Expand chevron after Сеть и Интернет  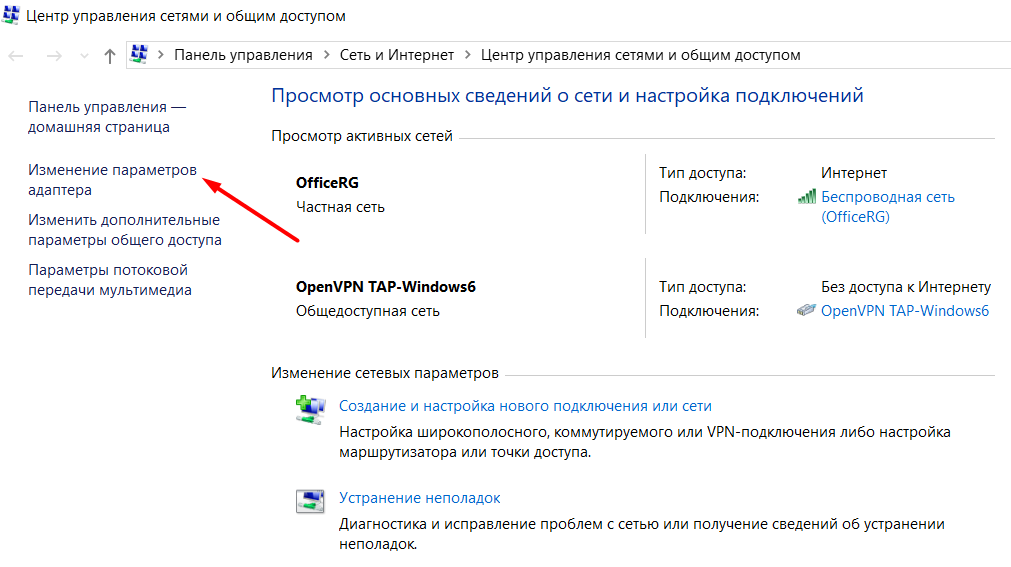point(467,55)
